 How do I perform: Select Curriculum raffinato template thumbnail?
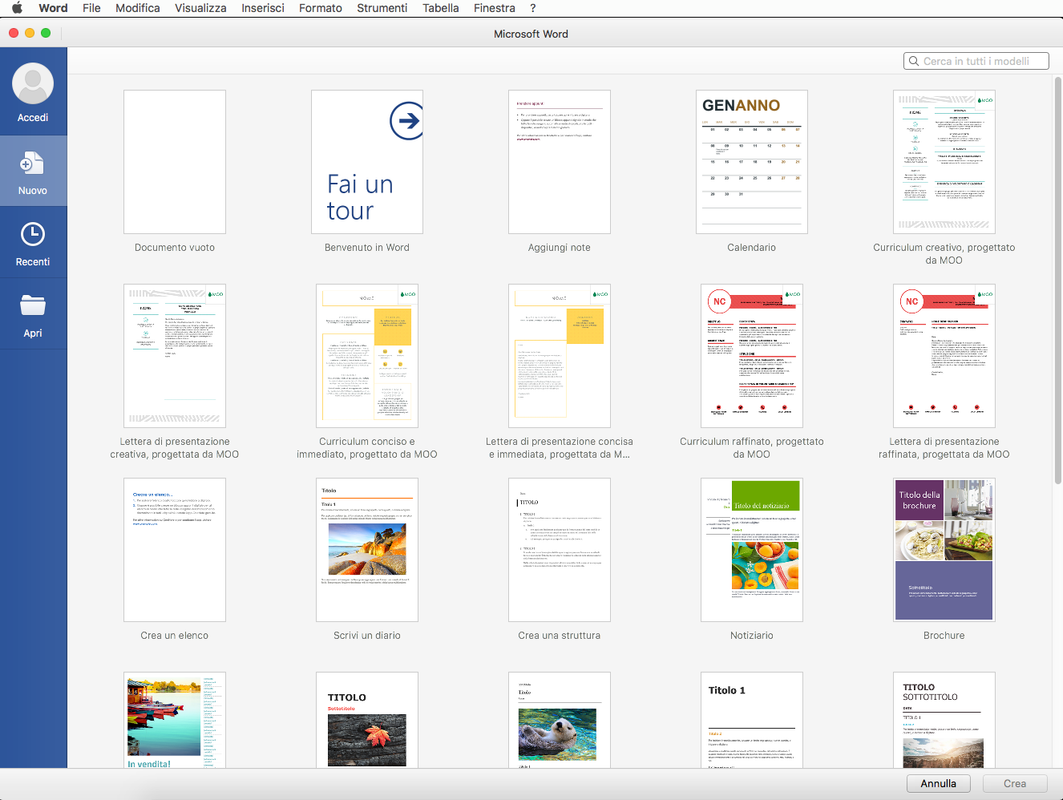coord(752,356)
